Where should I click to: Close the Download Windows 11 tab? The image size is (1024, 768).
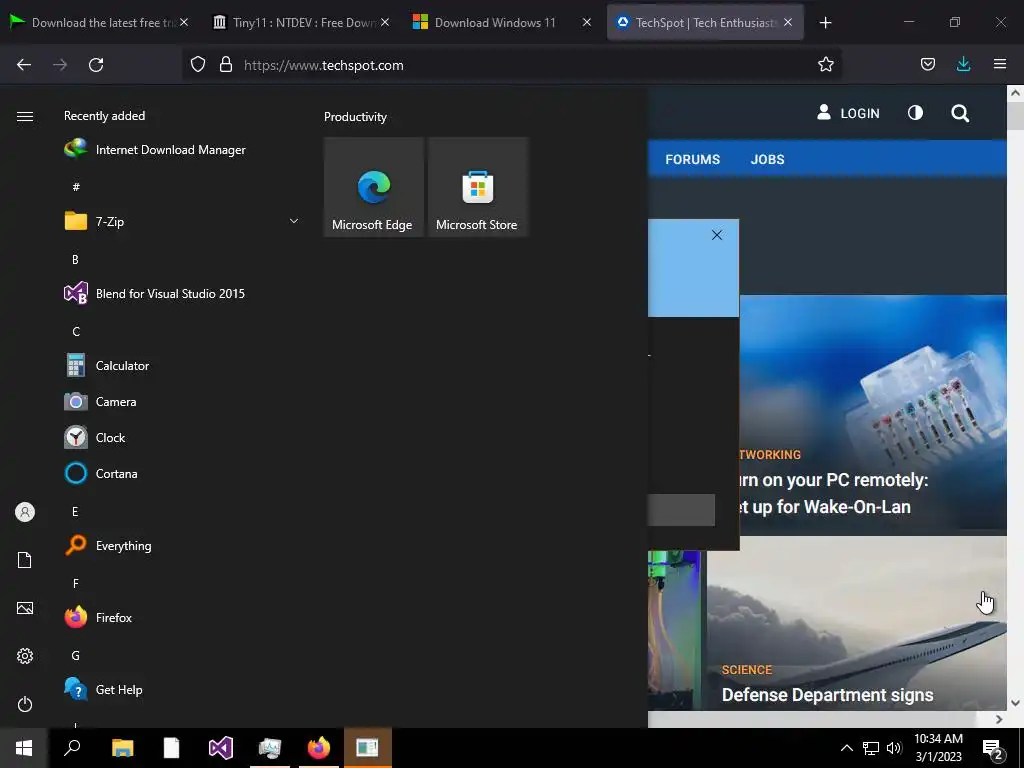tap(586, 22)
